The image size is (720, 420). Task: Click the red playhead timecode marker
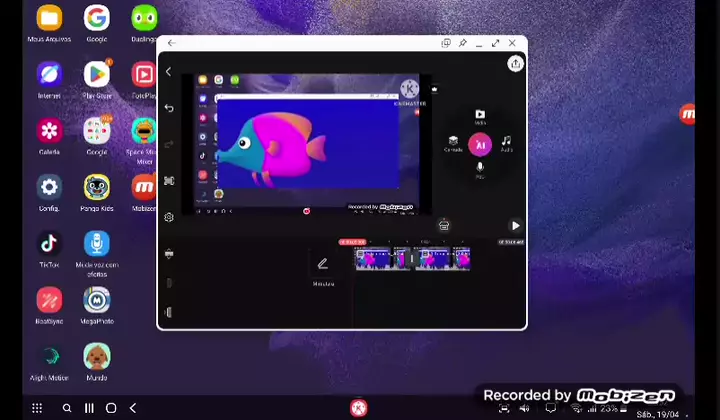pos(352,242)
